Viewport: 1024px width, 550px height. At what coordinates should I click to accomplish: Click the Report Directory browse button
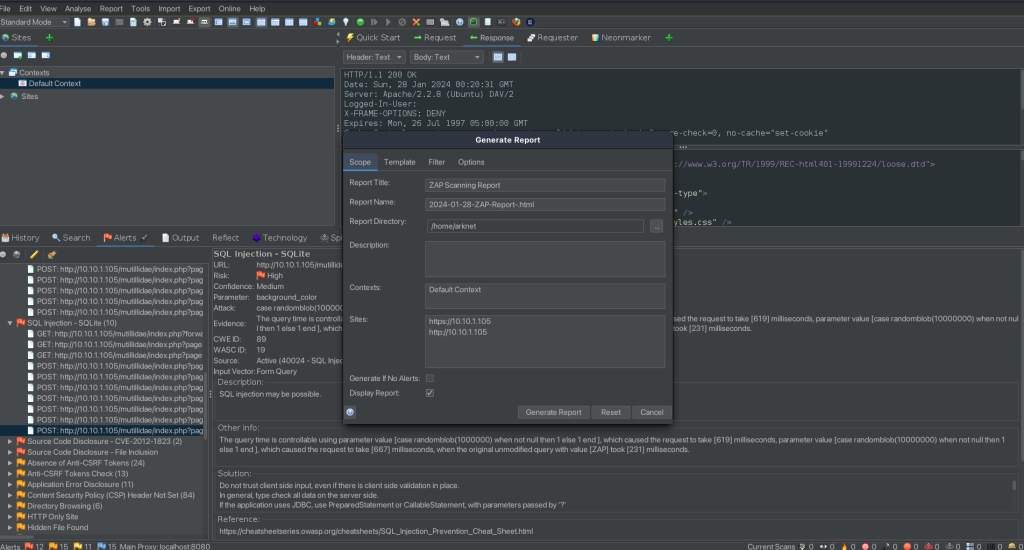(x=657, y=226)
